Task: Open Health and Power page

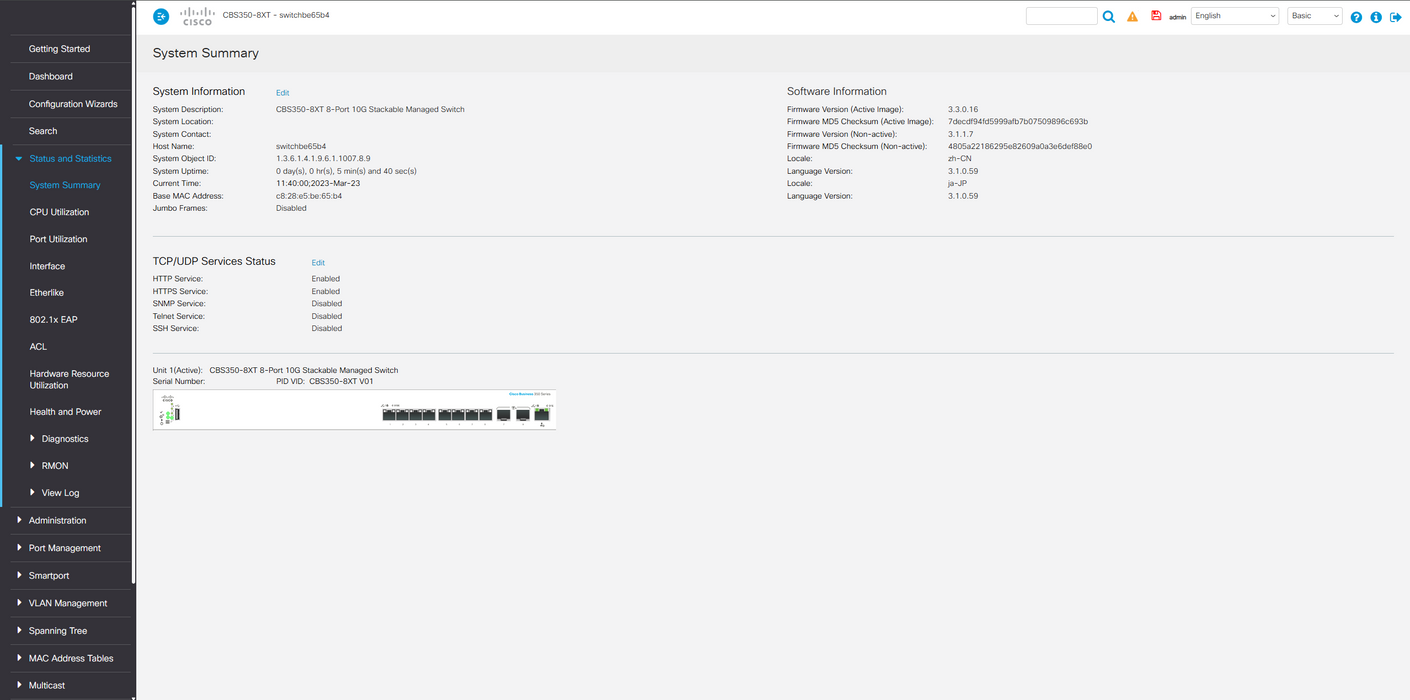Action: coord(65,412)
